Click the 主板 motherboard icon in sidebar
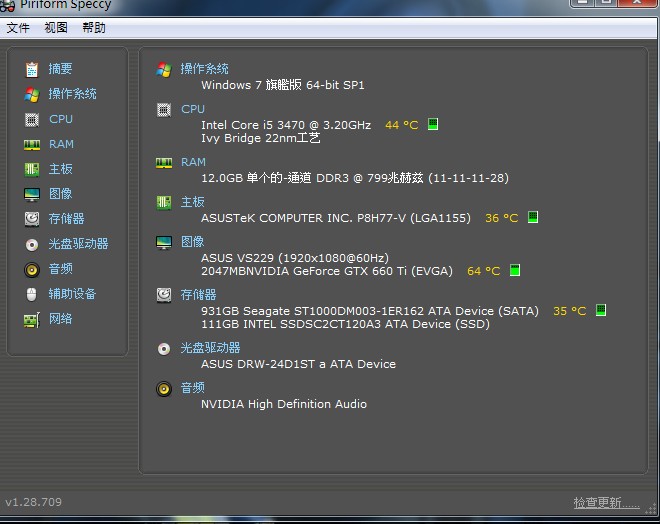Image resolution: width=660 pixels, height=524 pixels. [x=32, y=170]
